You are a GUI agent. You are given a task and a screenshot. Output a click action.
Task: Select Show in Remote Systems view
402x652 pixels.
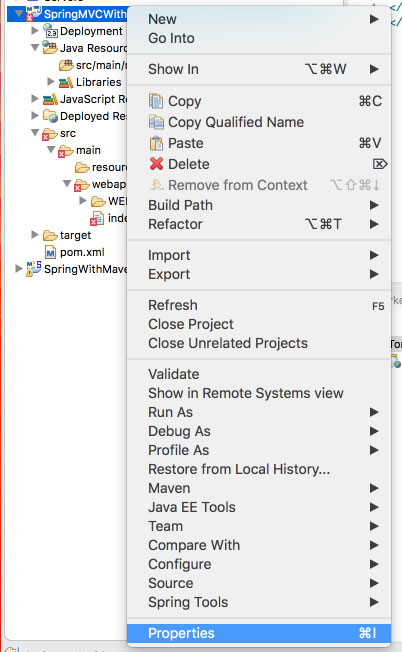[259, 393]
